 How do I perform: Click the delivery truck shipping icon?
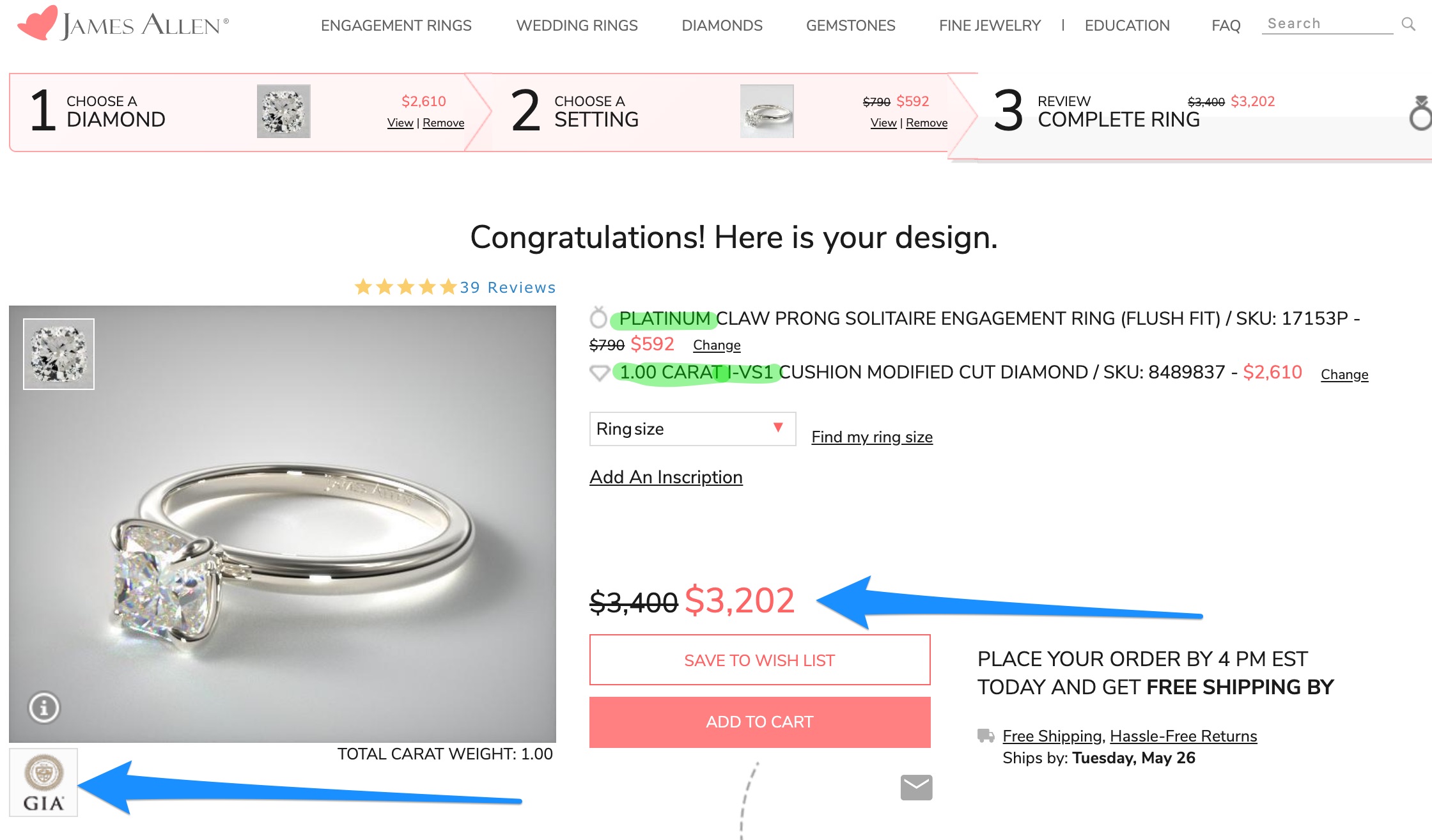[986, 736]
